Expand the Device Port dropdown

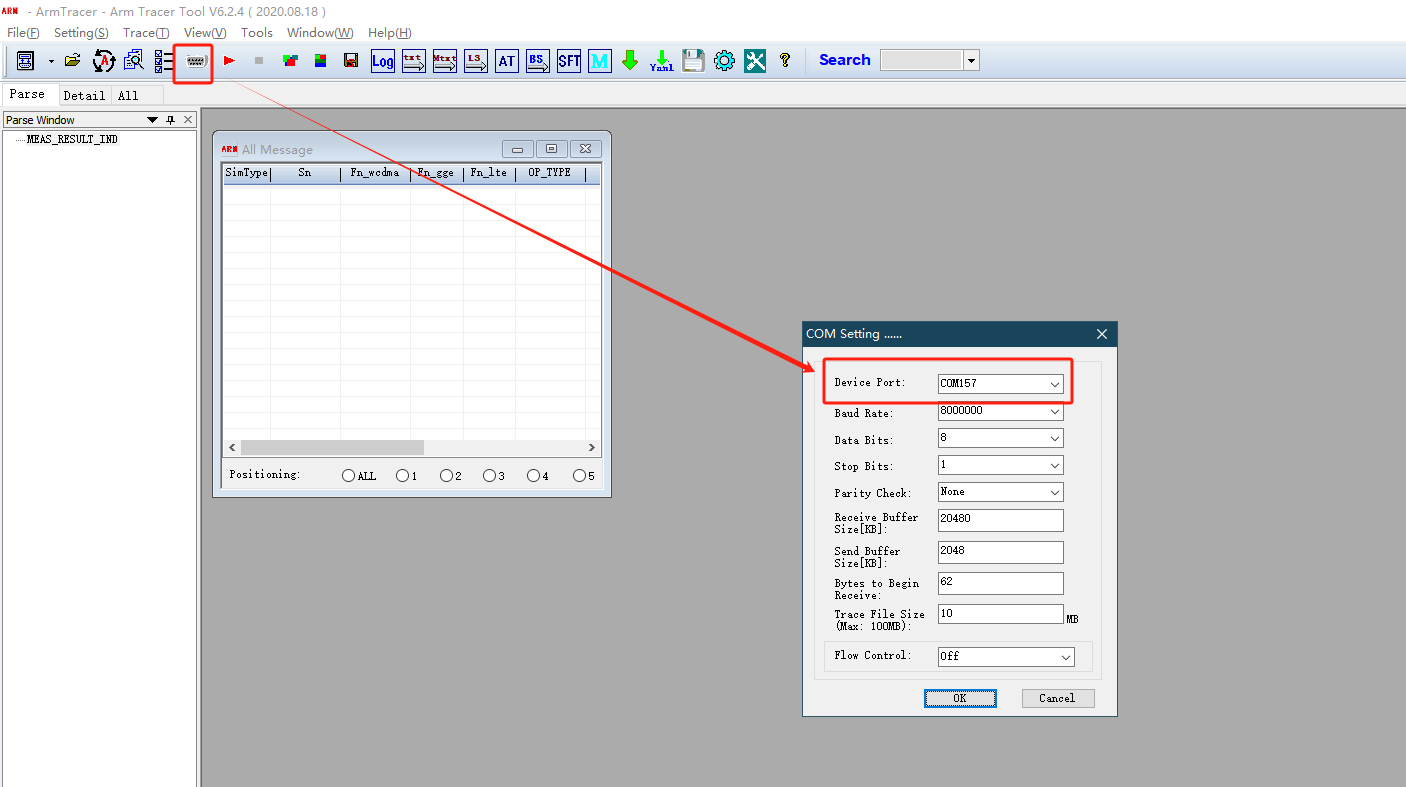[x=1054, y=384]
